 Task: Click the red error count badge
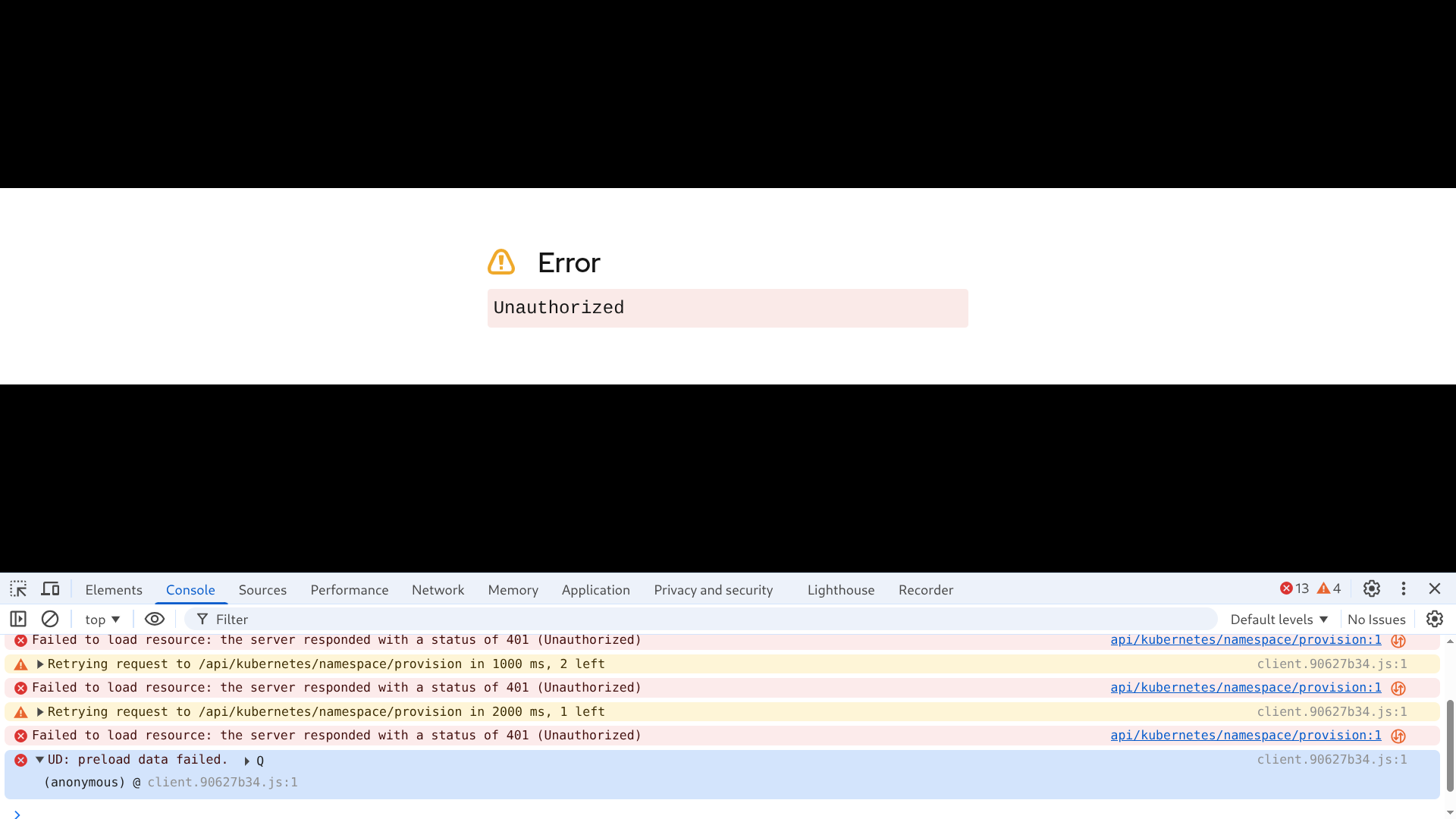coord(1294,589)
